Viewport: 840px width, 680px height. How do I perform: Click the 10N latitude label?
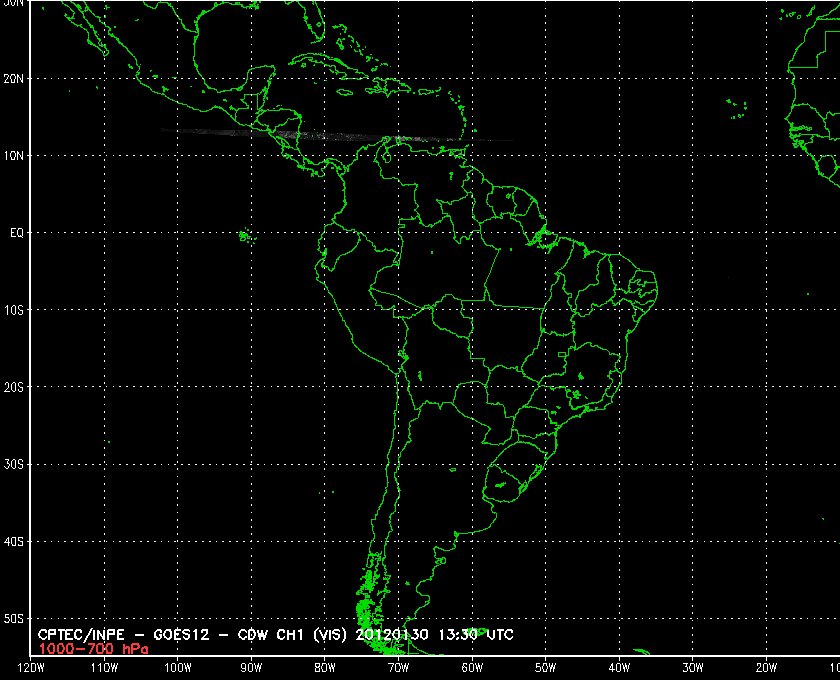(x=14, y=156)
